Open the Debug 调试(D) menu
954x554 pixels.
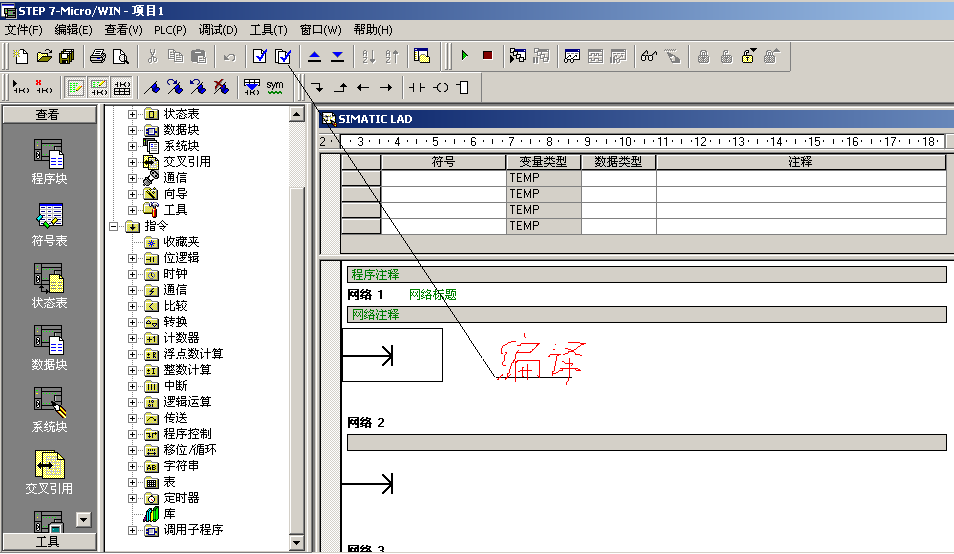(218, 30)
